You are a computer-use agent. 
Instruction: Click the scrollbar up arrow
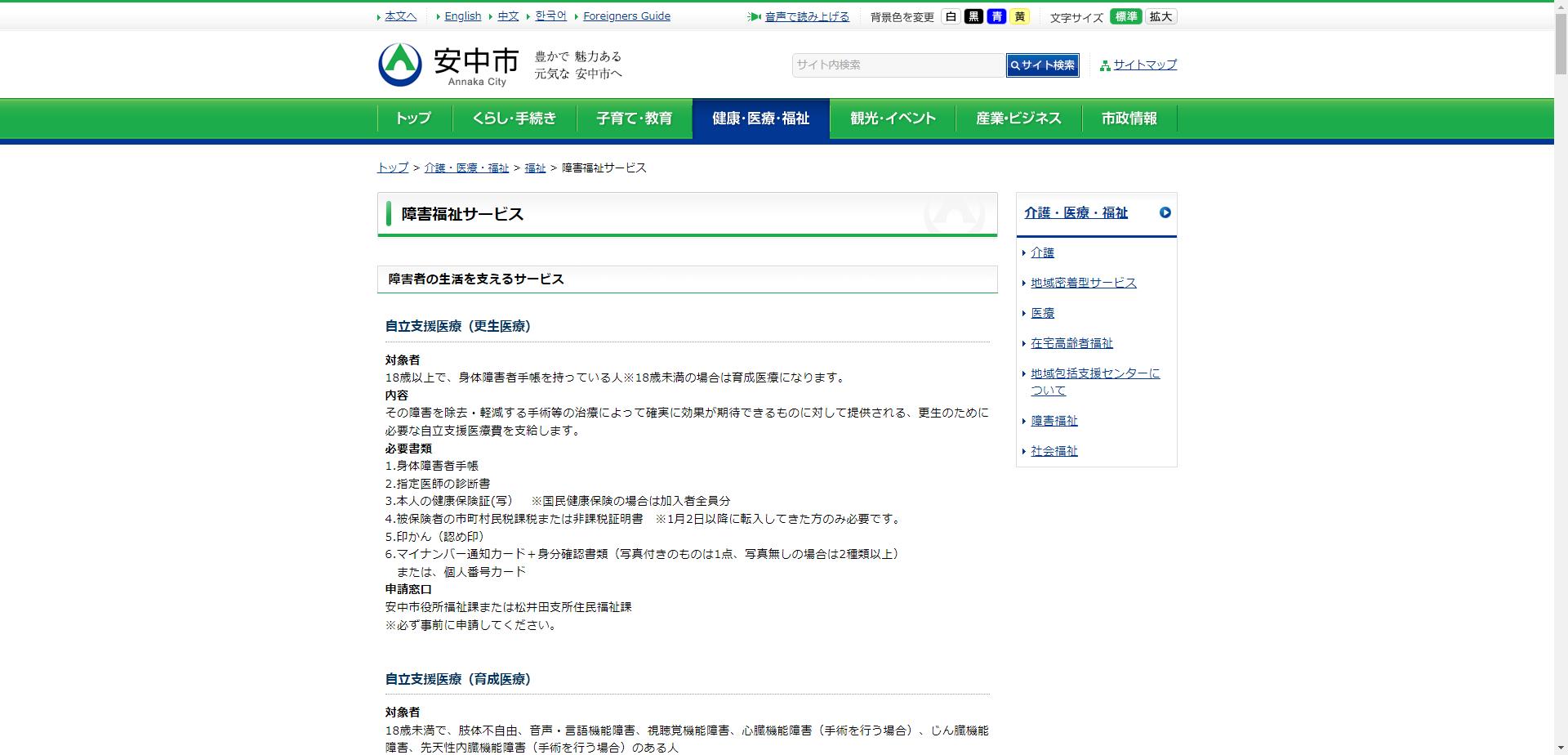point(1561,7)
